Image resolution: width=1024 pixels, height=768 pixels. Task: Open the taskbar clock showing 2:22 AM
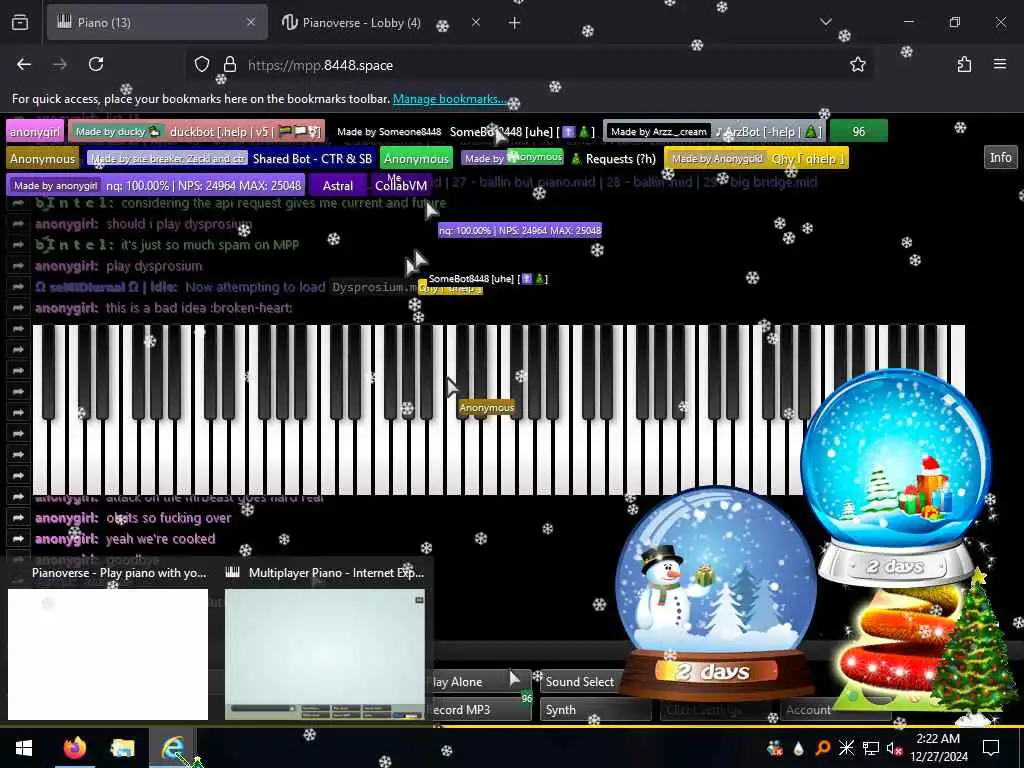(938, 748)
